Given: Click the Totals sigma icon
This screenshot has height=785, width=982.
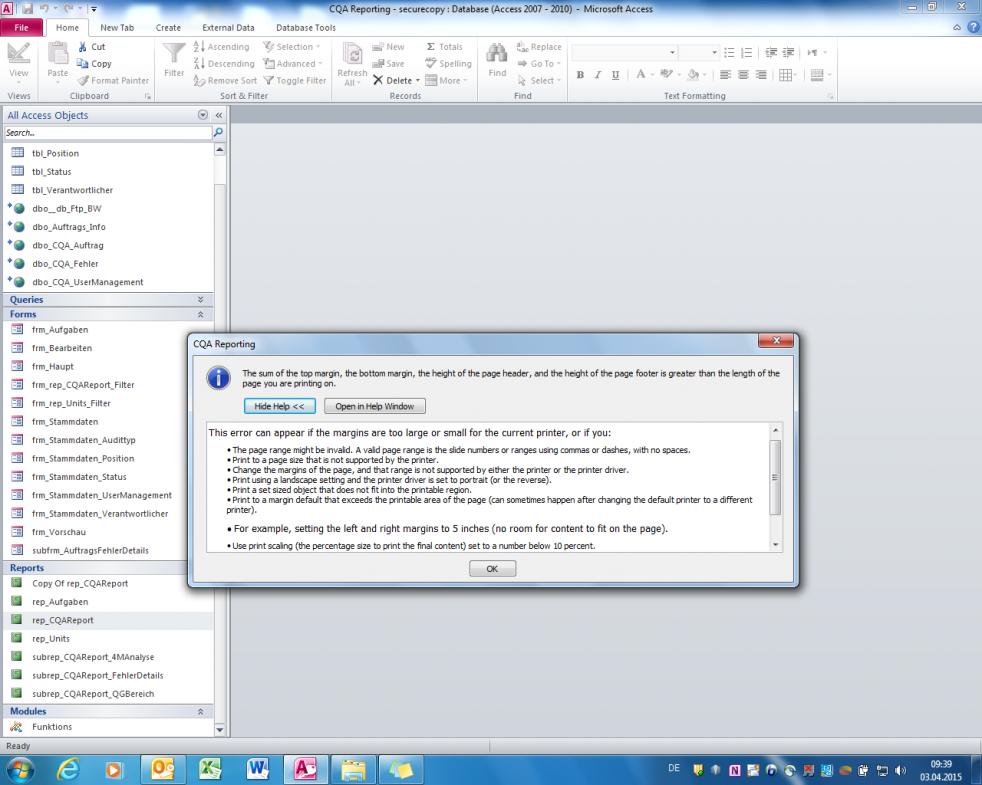Looking at the screenshot, I should 431,47.
